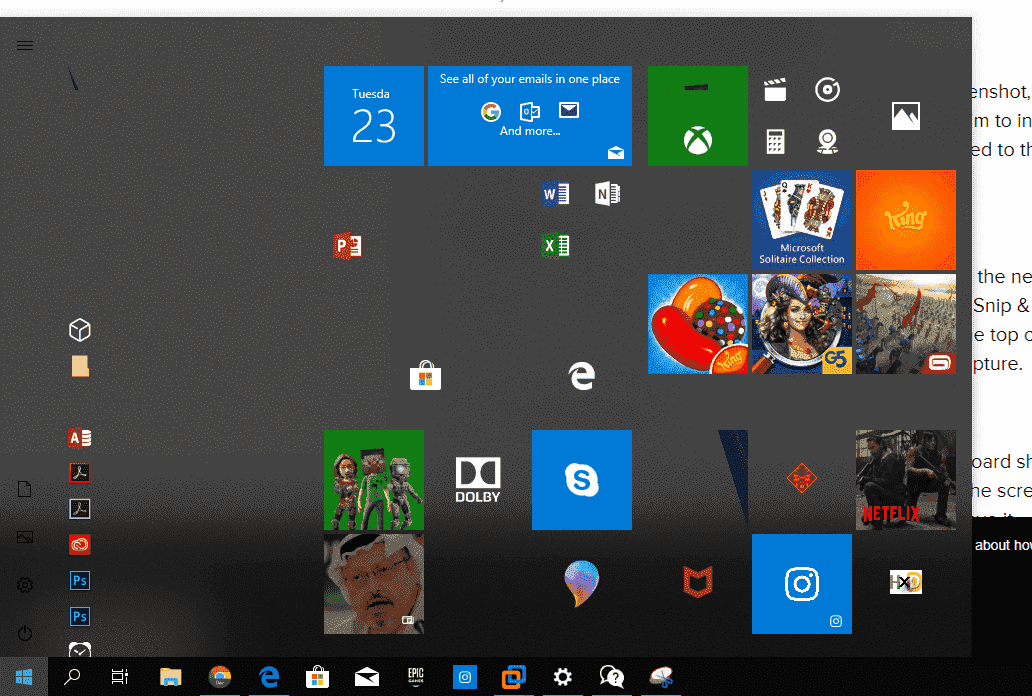The height and width of the screenshot is (696, 1032).
Task: Launch Microsoft Access from the app list
Action: coord(80,438)
